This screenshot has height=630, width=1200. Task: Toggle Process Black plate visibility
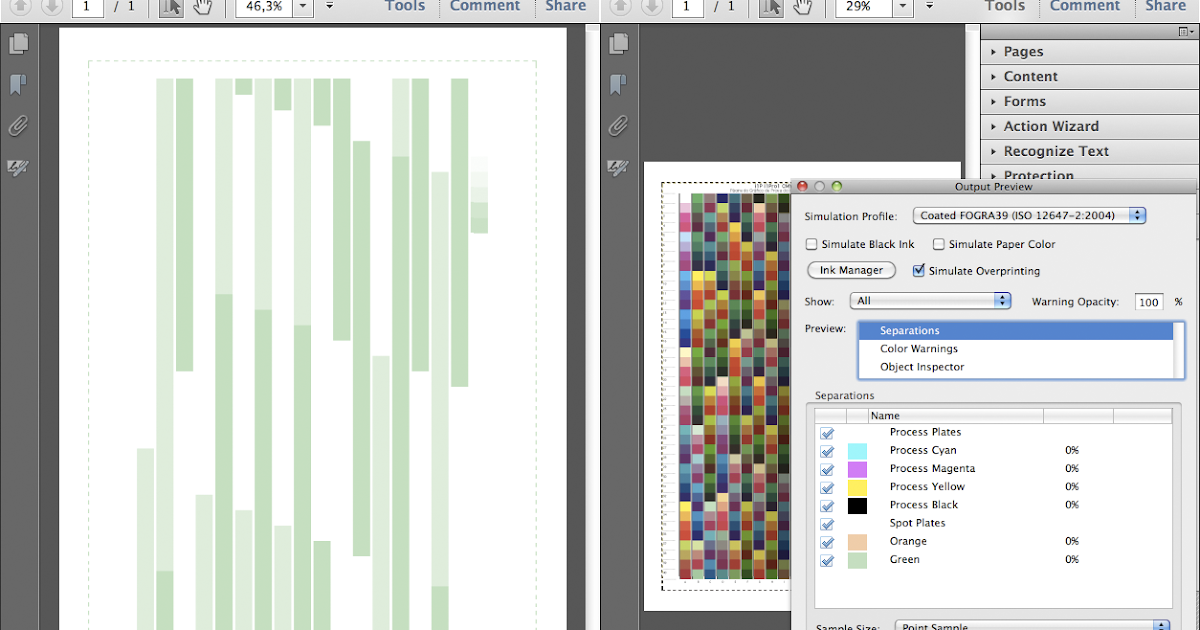(827, 506)
